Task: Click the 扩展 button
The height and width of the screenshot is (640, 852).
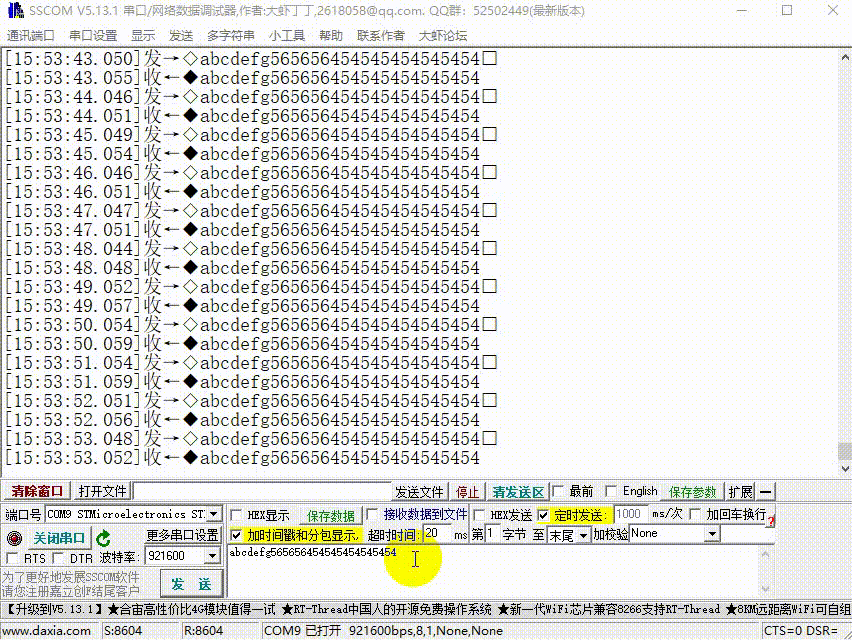Action: click(740, 492)
